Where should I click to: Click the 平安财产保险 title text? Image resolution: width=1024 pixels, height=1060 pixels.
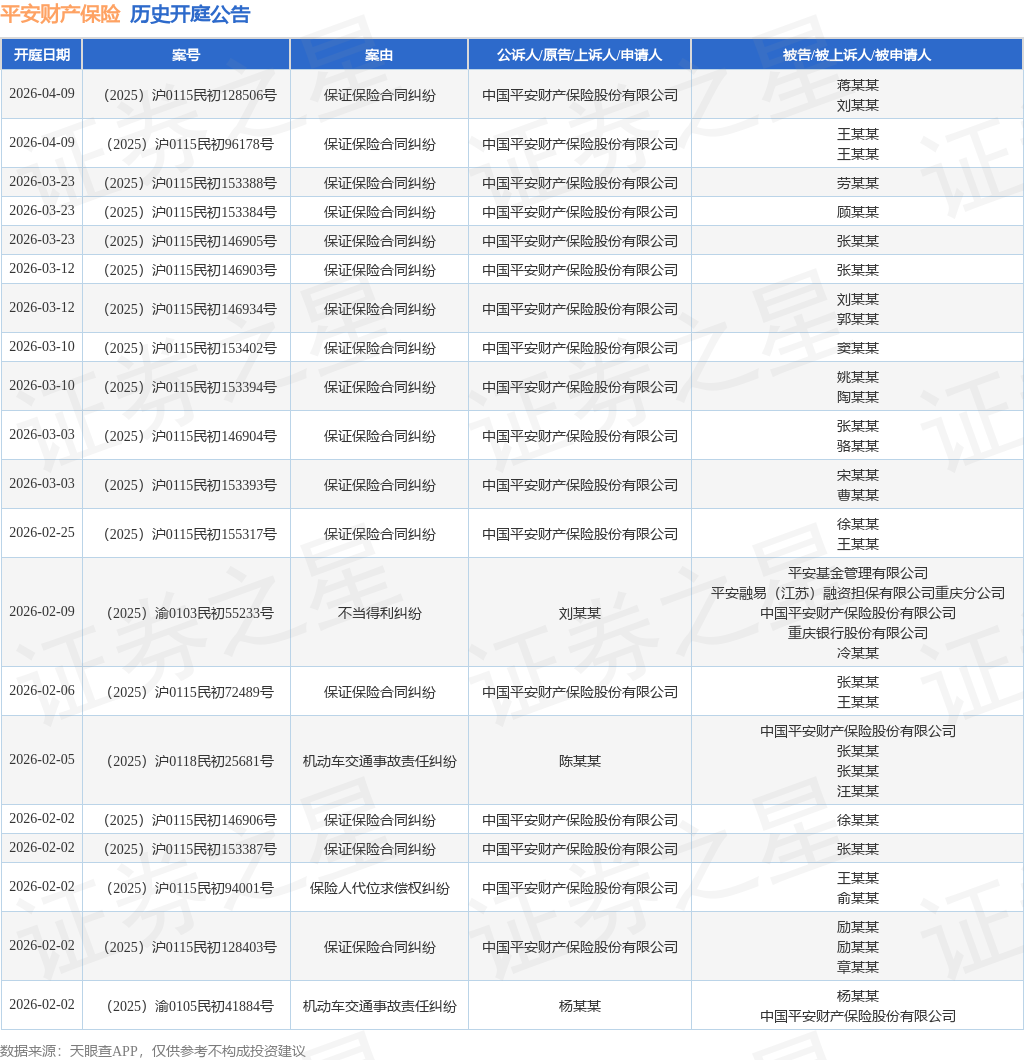(60, 14)
